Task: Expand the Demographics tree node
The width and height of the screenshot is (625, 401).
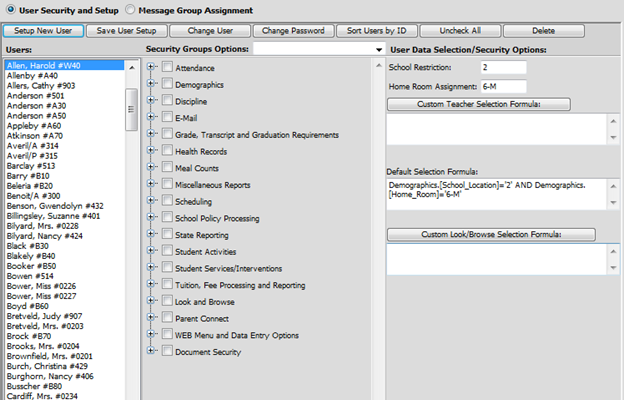Action: (151, 83)
